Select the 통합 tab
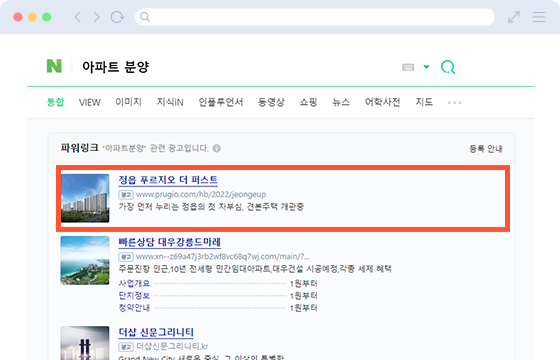The width and height of the screenshot is (560, 360). tap(55, 102)
